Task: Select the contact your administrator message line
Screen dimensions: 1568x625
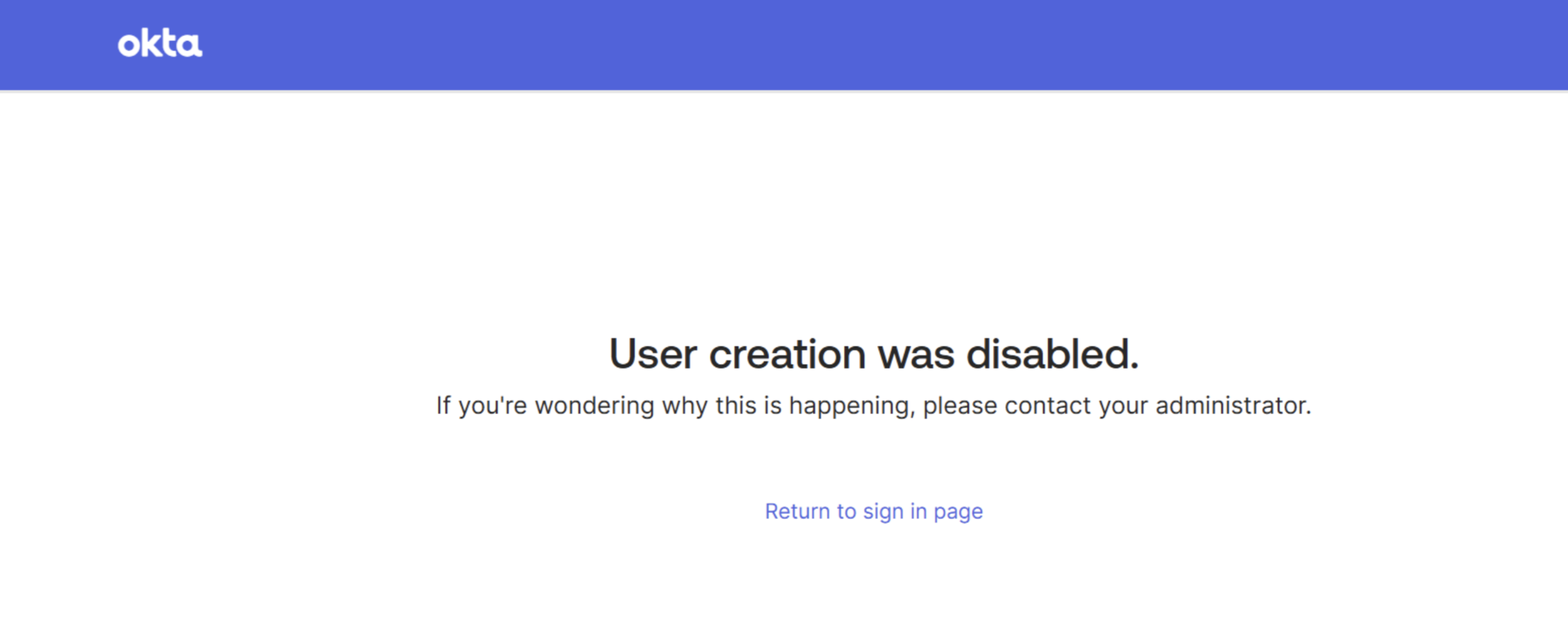Action: pyautogui.click(x=873, y=405)
